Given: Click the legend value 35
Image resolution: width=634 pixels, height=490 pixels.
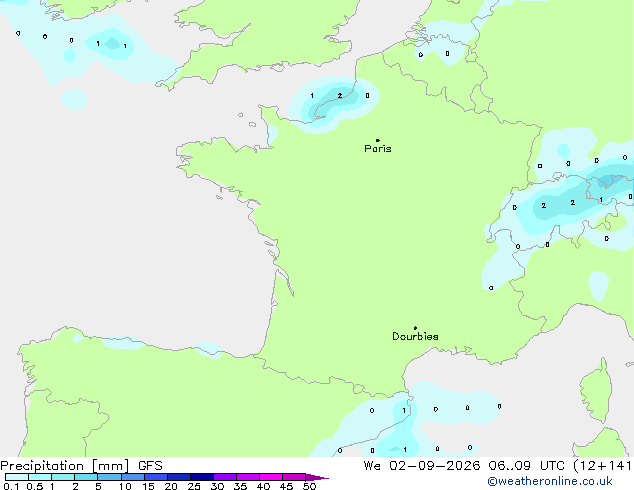Looking at the screenshot, I should (240, 486).
